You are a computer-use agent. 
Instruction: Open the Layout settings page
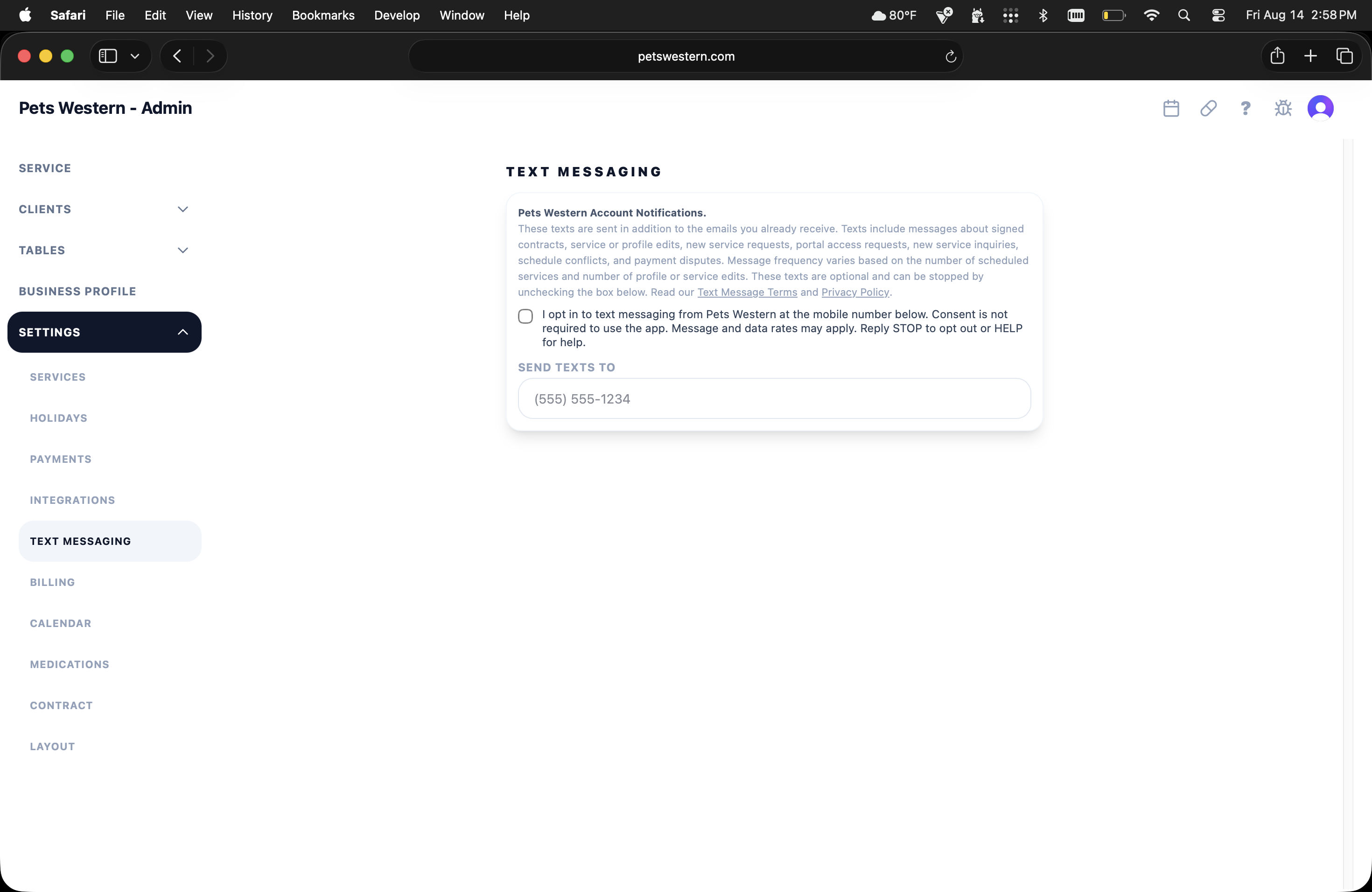coord(52,746)
